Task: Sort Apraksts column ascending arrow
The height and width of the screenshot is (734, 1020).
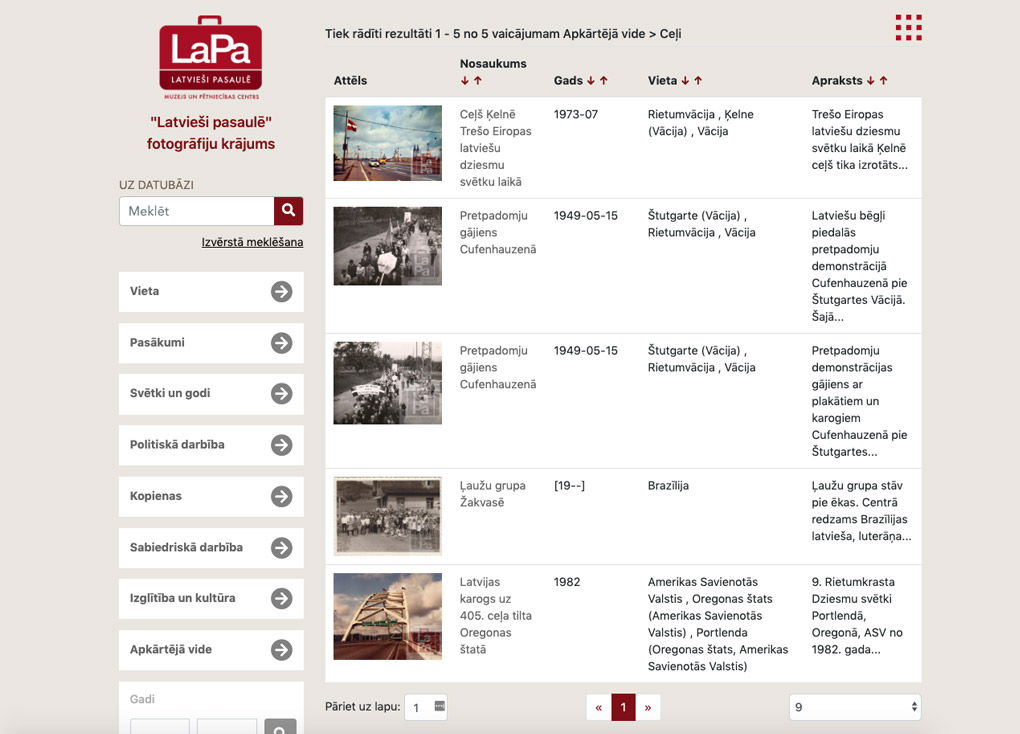Action: point(883,81)
